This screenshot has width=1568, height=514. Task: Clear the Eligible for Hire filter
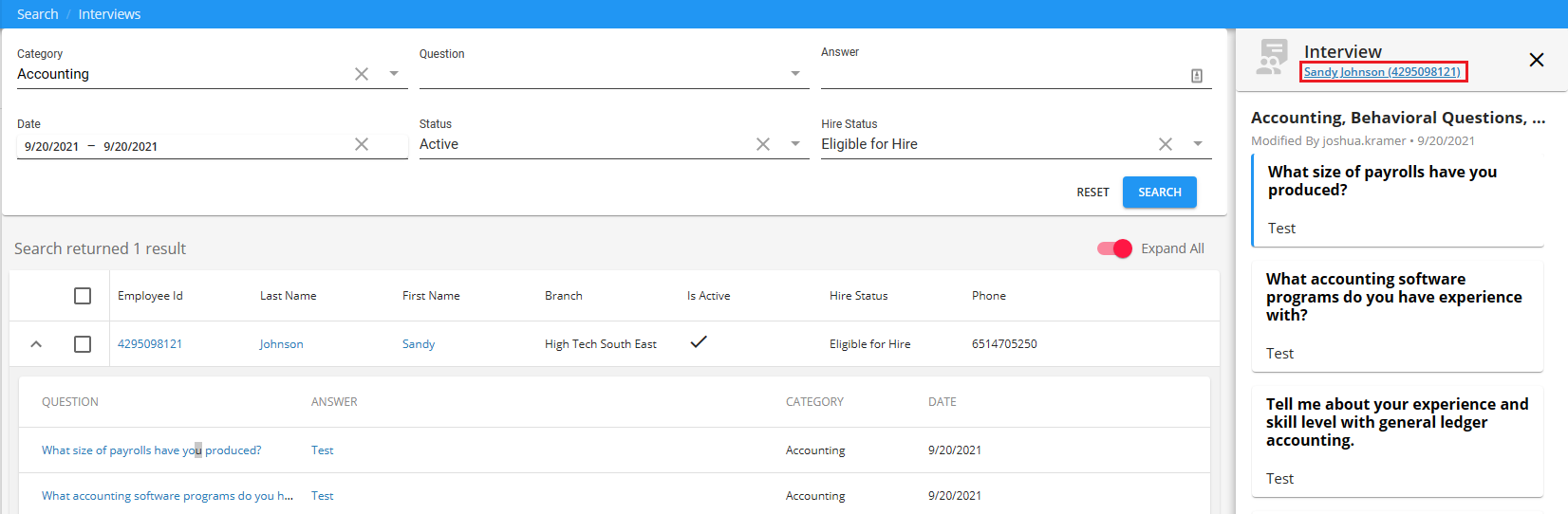point(1166,144)
